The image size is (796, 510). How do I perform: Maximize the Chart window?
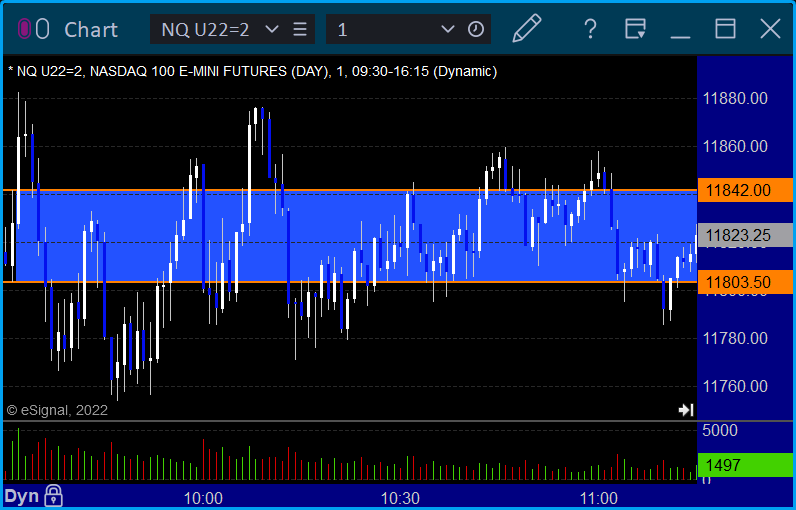click(x=725, y=28)
